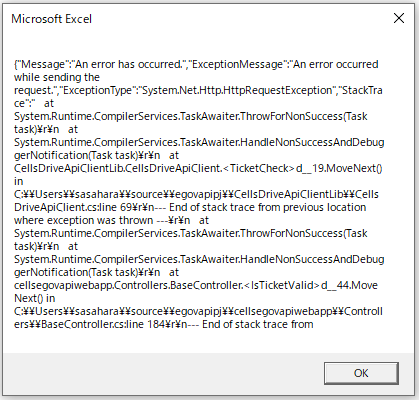Image resolution: width=419 pixels, height=400 pixels.
Task: Click the path line containing cellsegovapiwebapp Controll
Action: pos(198,311)
